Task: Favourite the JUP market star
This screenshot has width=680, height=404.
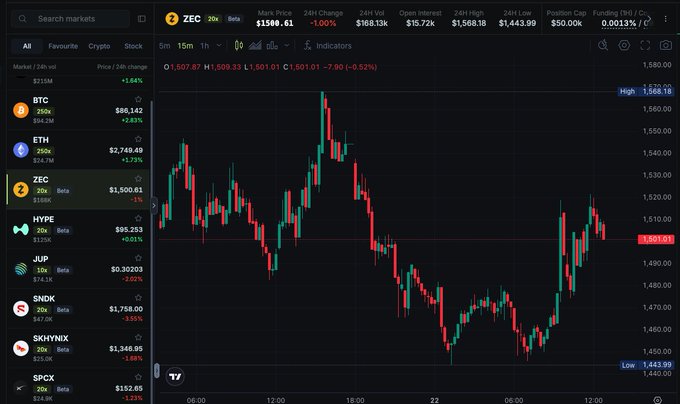Action: 138,258
